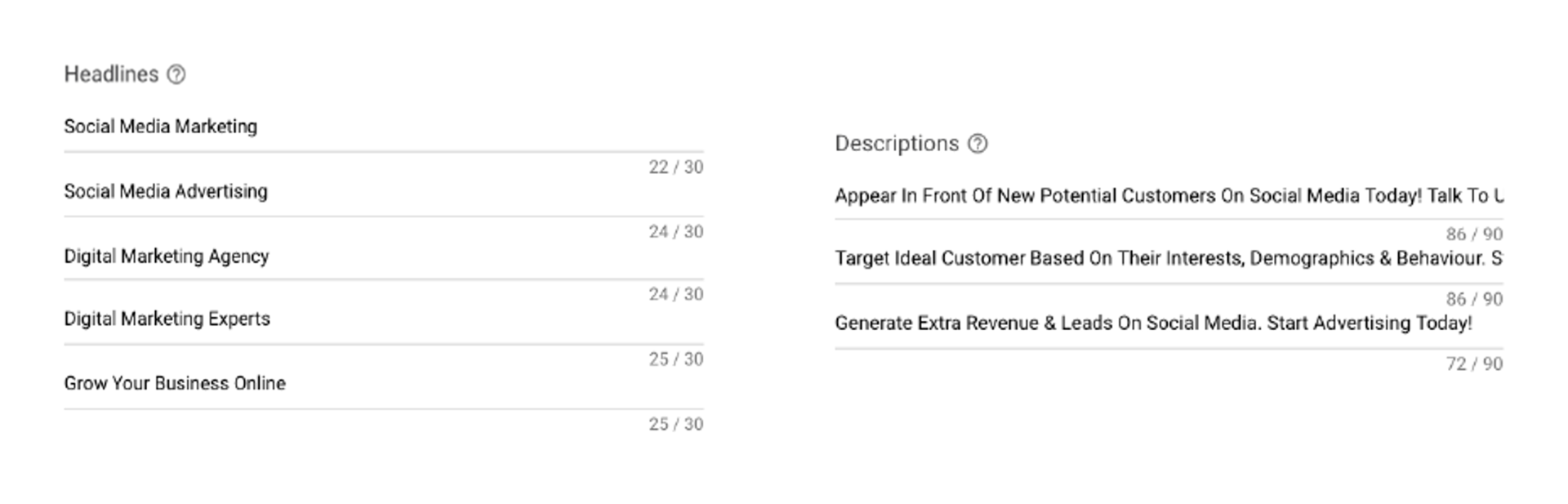Open the help icon next to Headlines

[176, 74]
